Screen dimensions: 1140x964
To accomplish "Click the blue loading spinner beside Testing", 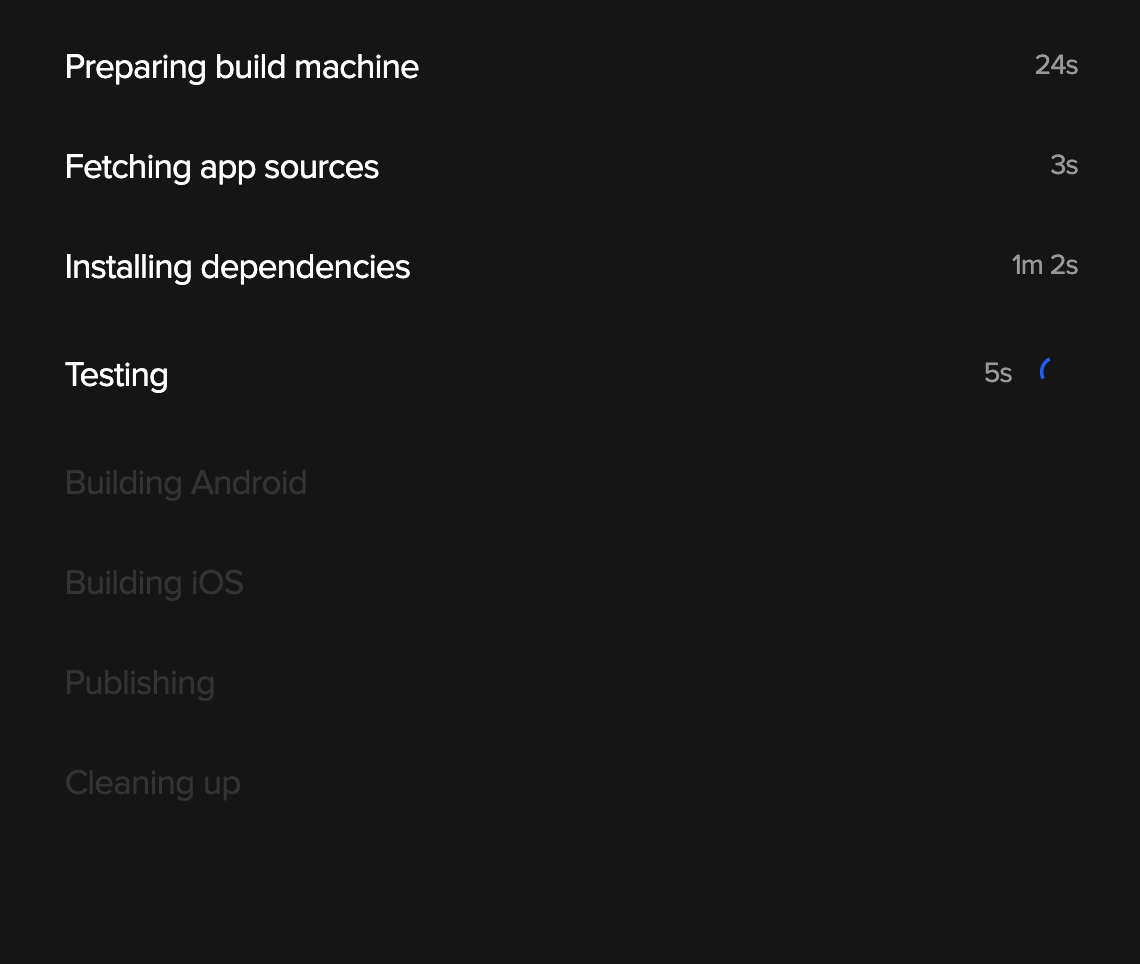I will (x=1048, y=371).
